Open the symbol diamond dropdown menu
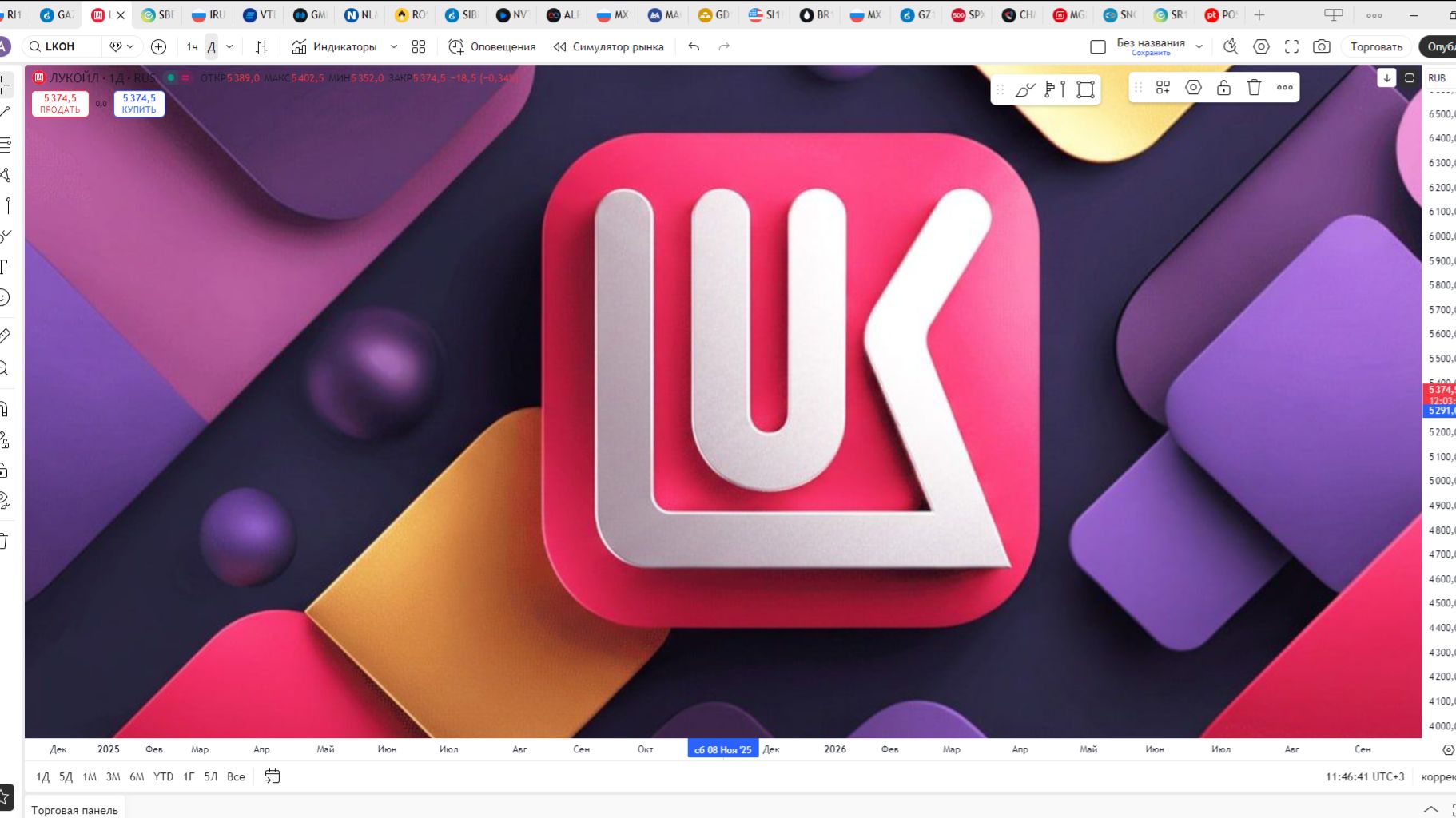The image size is (1456, 818). click(x=121, y=46)
